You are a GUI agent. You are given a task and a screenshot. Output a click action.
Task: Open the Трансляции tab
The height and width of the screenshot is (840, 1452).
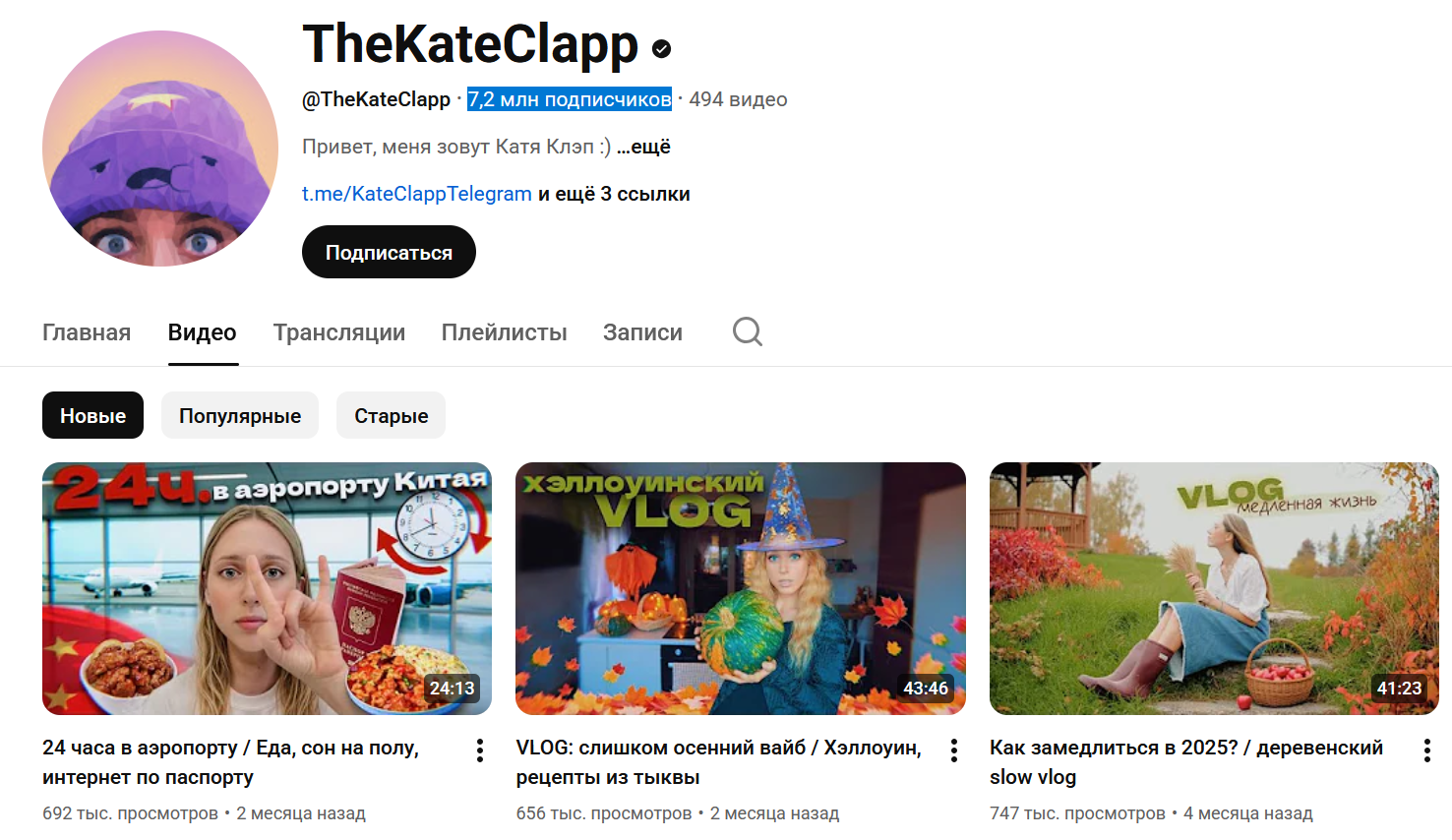click(339, 332)
